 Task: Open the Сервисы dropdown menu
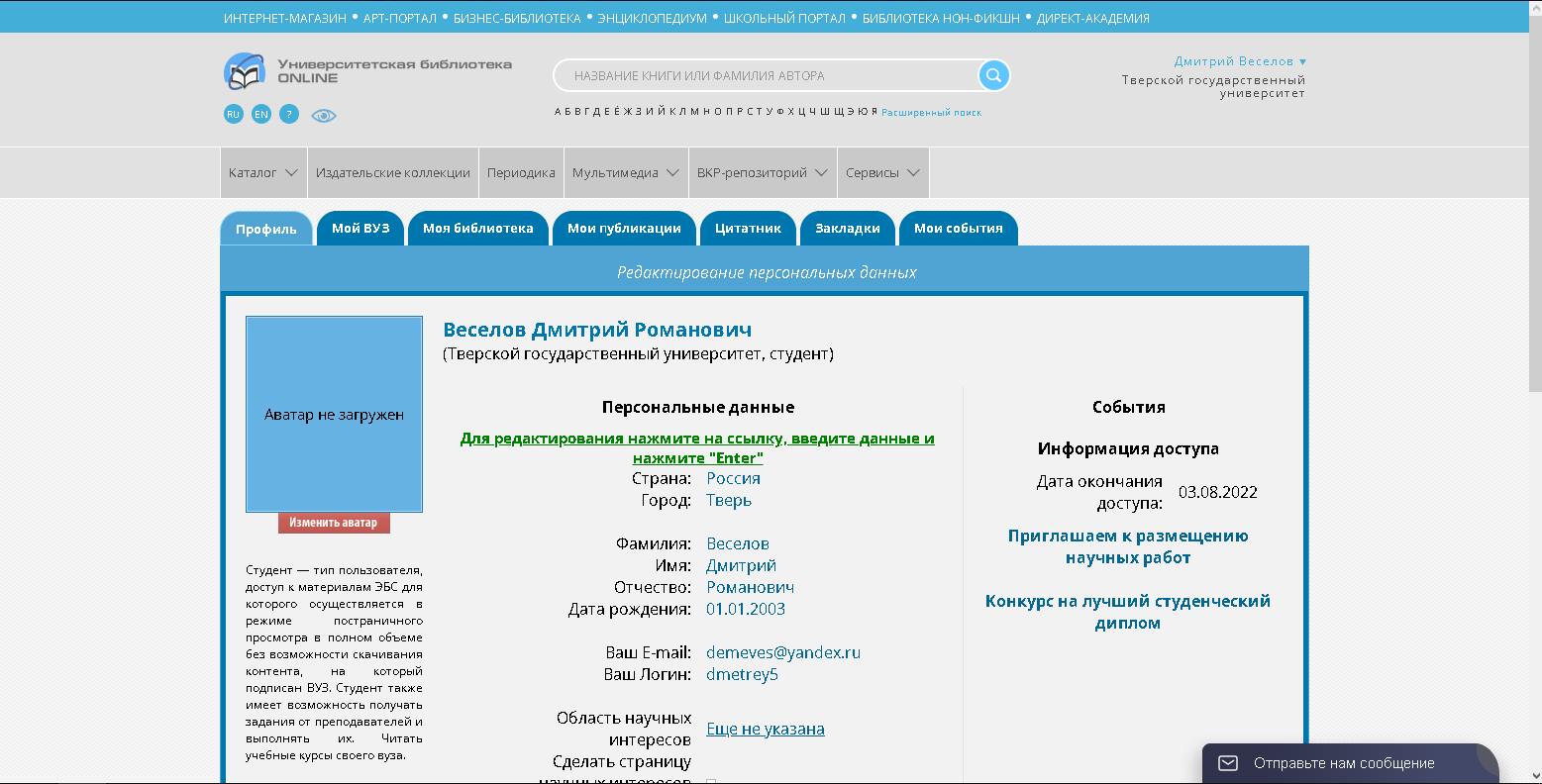pos(882,173)
